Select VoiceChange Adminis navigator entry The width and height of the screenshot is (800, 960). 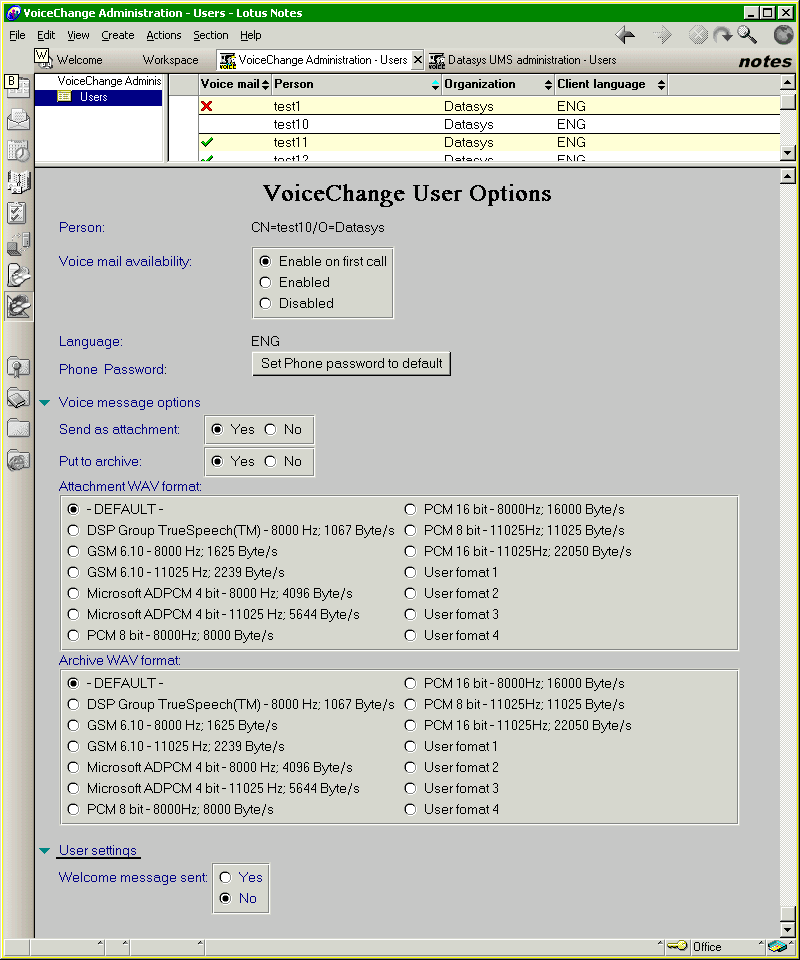[x=109, y=81]
